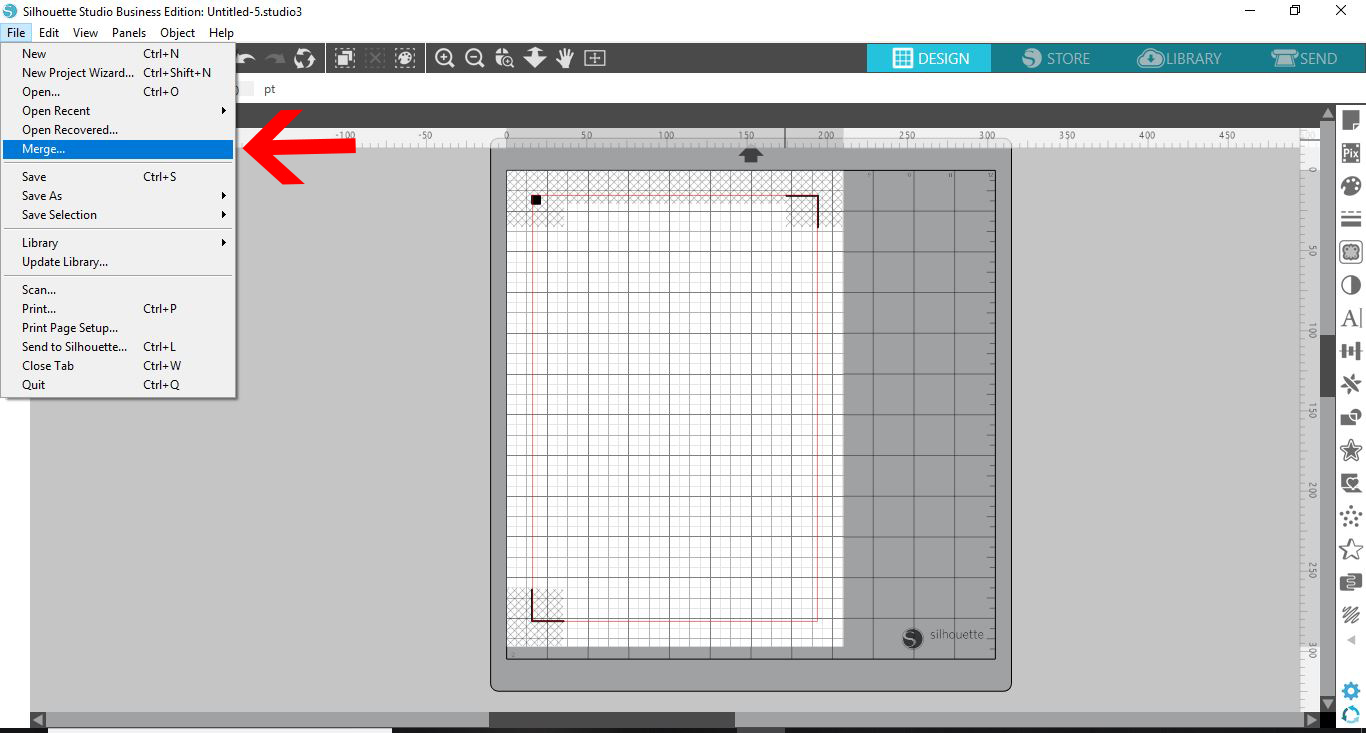Image resolution: width=1366 pixels, height=733 pixels.
Task: Choose Save from the File menu
Action: (117, 177)
